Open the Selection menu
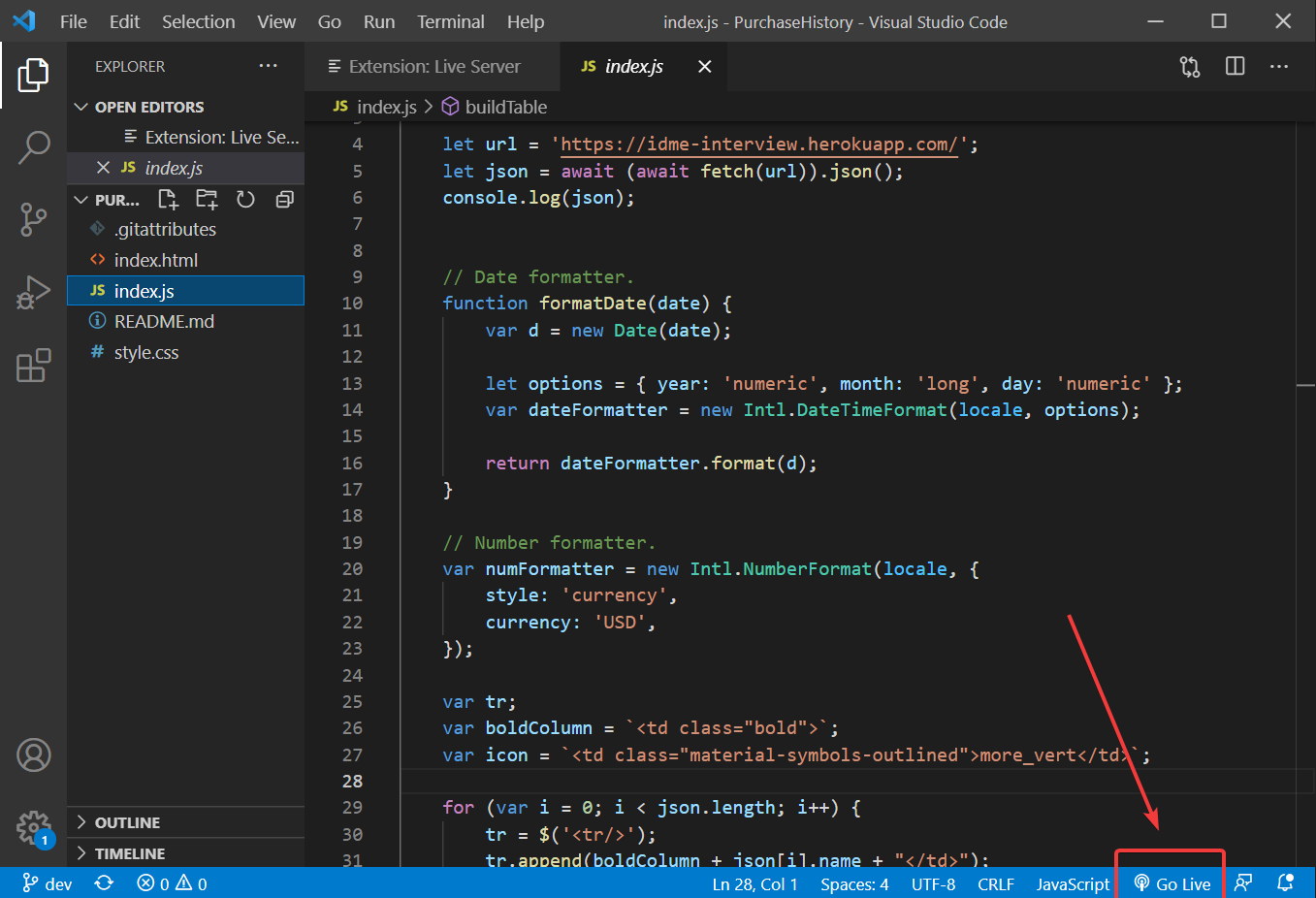Screen dimensions: 1316x898 pyautogui.click(x=198, y=21)
